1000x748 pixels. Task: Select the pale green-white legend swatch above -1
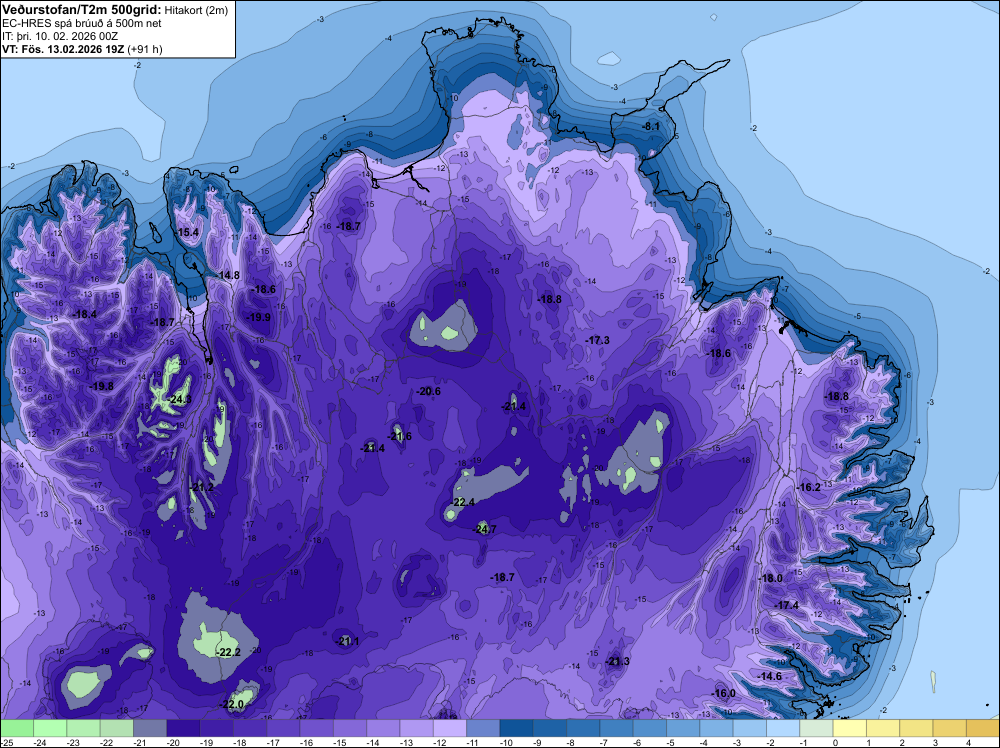pyautogui.click(x=816, y=728)
